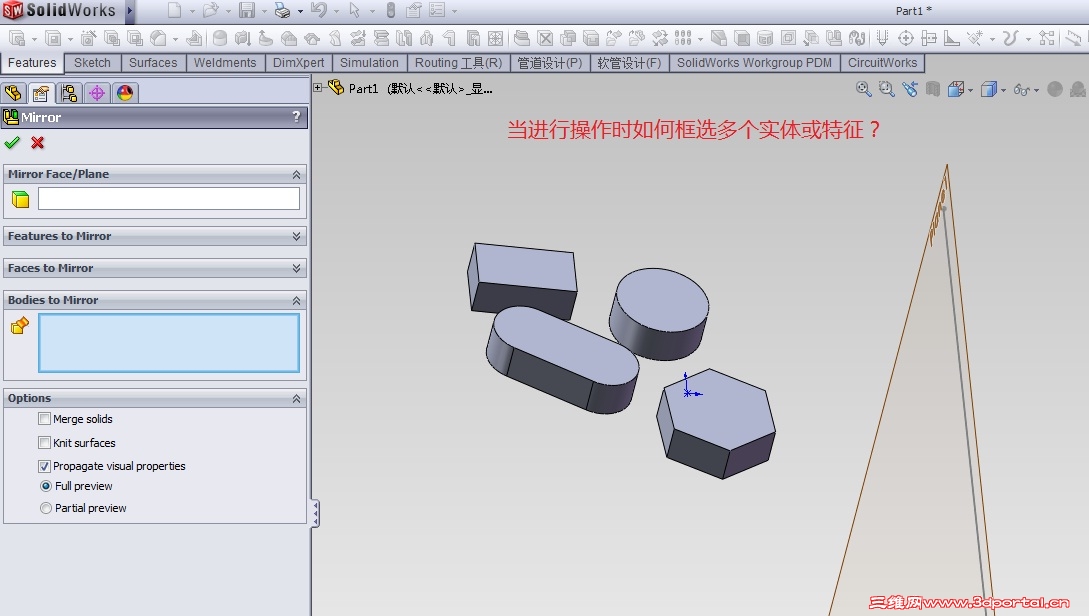Expand Part1 flyout tree node
This screenshot has width=1089, height=616.
[x=318, y=88]
